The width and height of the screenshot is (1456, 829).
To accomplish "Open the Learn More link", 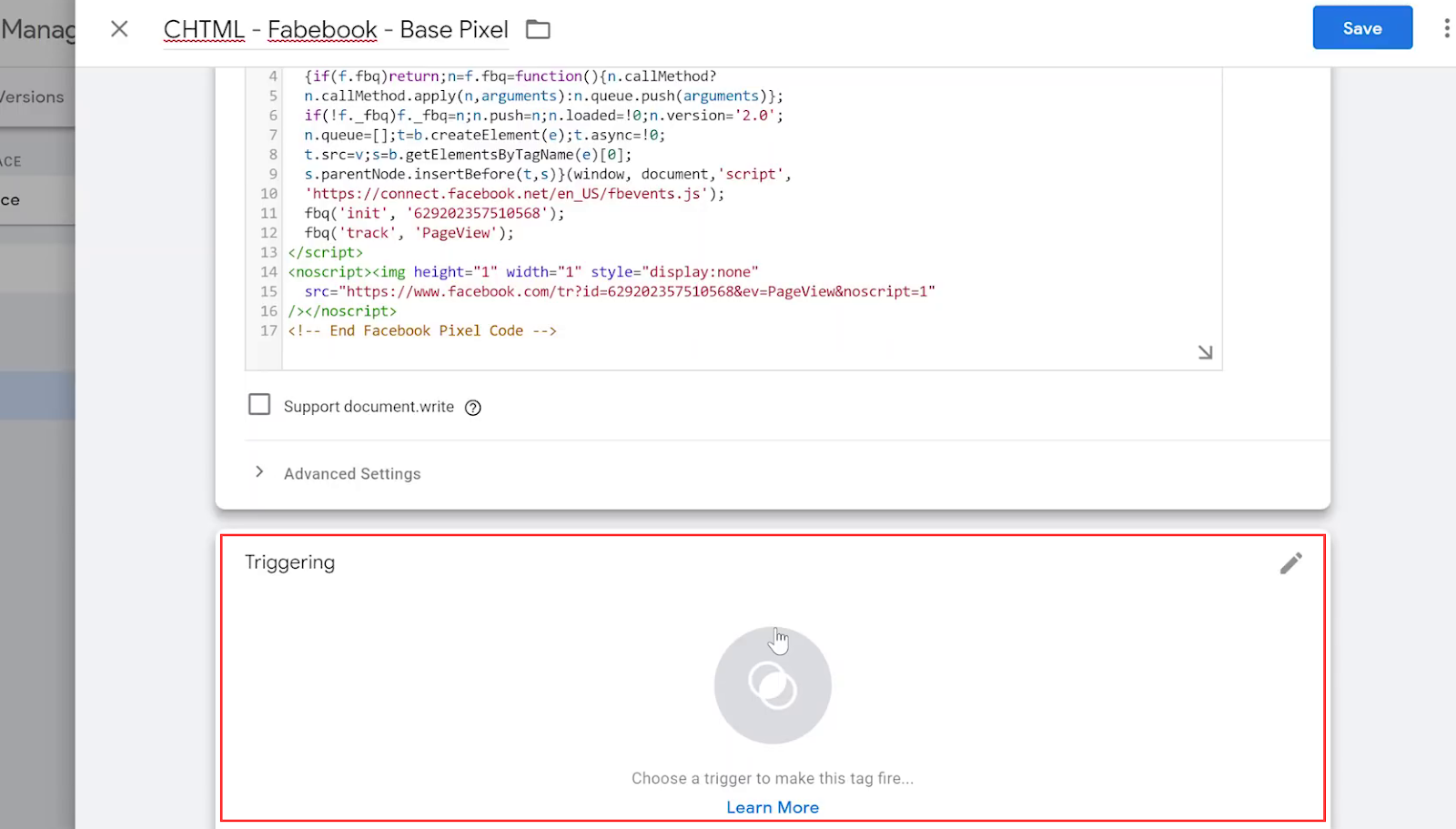I will pyautogui.click(x=773, y=808).
